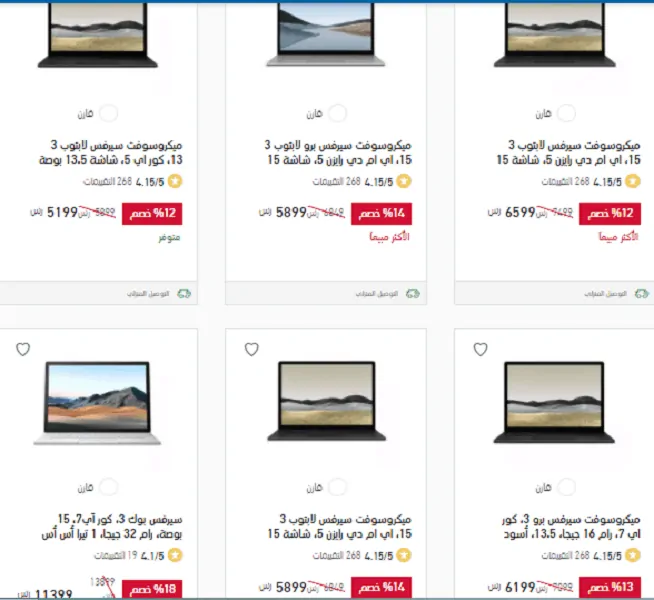Select compare for Surface Book 3 laptop
Viewport: 654px width, 600px height.
pos(108,487)
